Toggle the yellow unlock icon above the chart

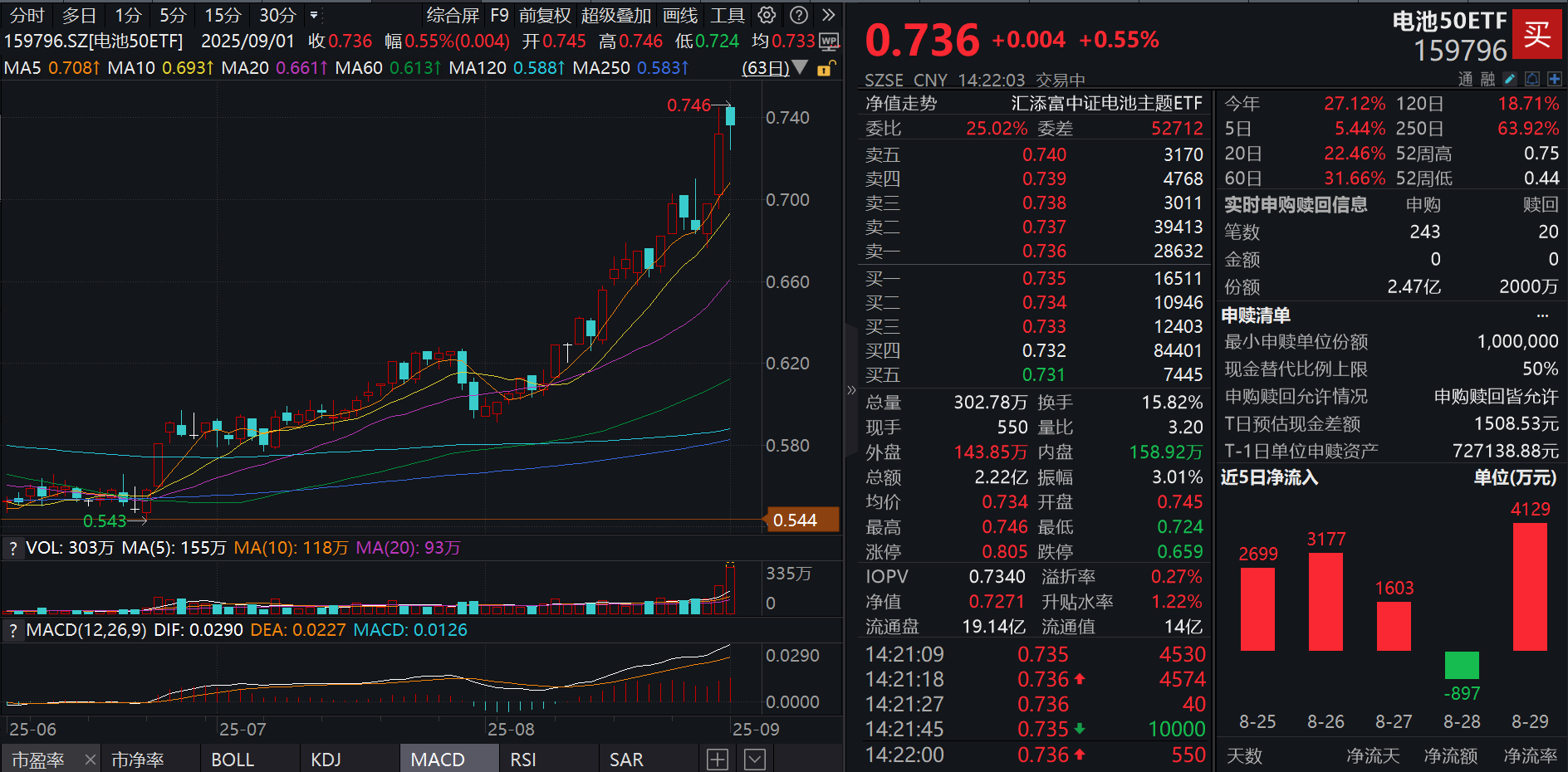[x=825, y=69]
